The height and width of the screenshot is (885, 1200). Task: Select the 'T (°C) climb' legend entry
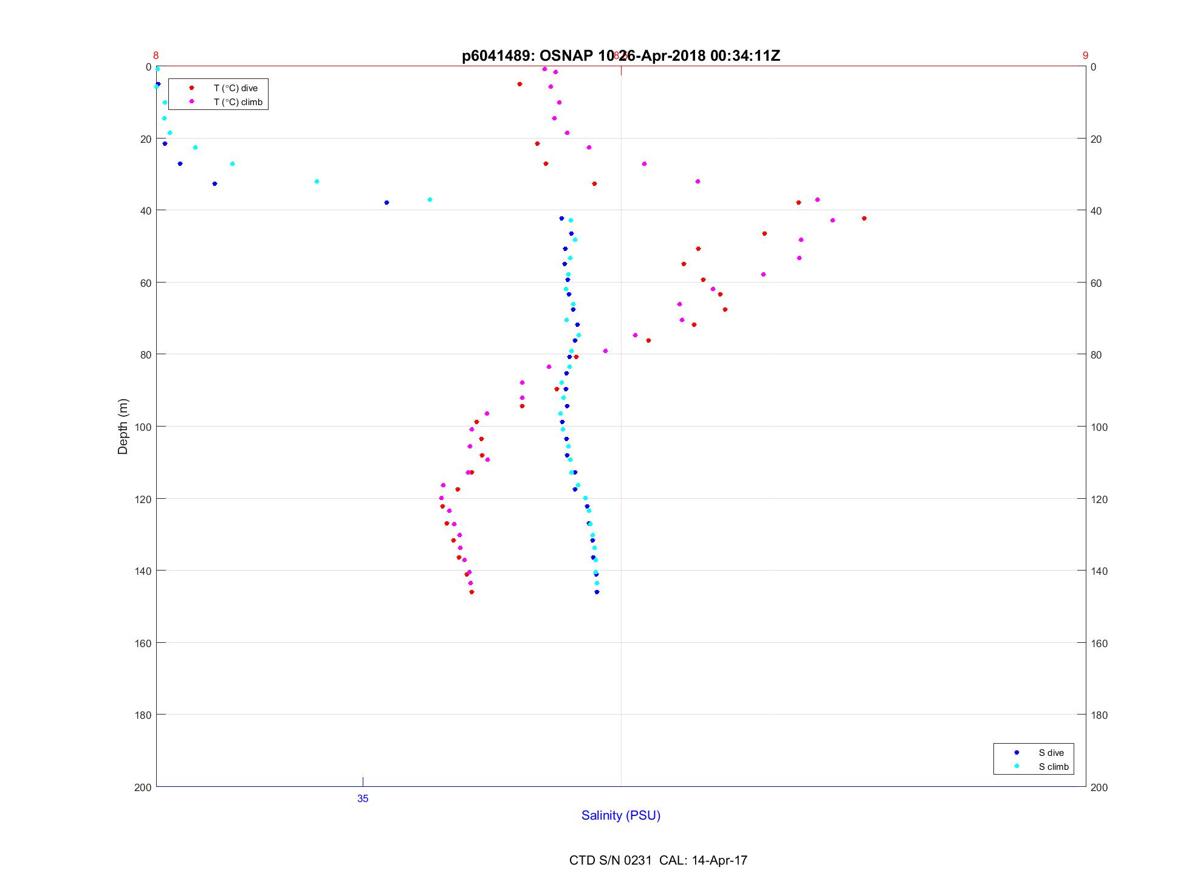pos(238,102)
